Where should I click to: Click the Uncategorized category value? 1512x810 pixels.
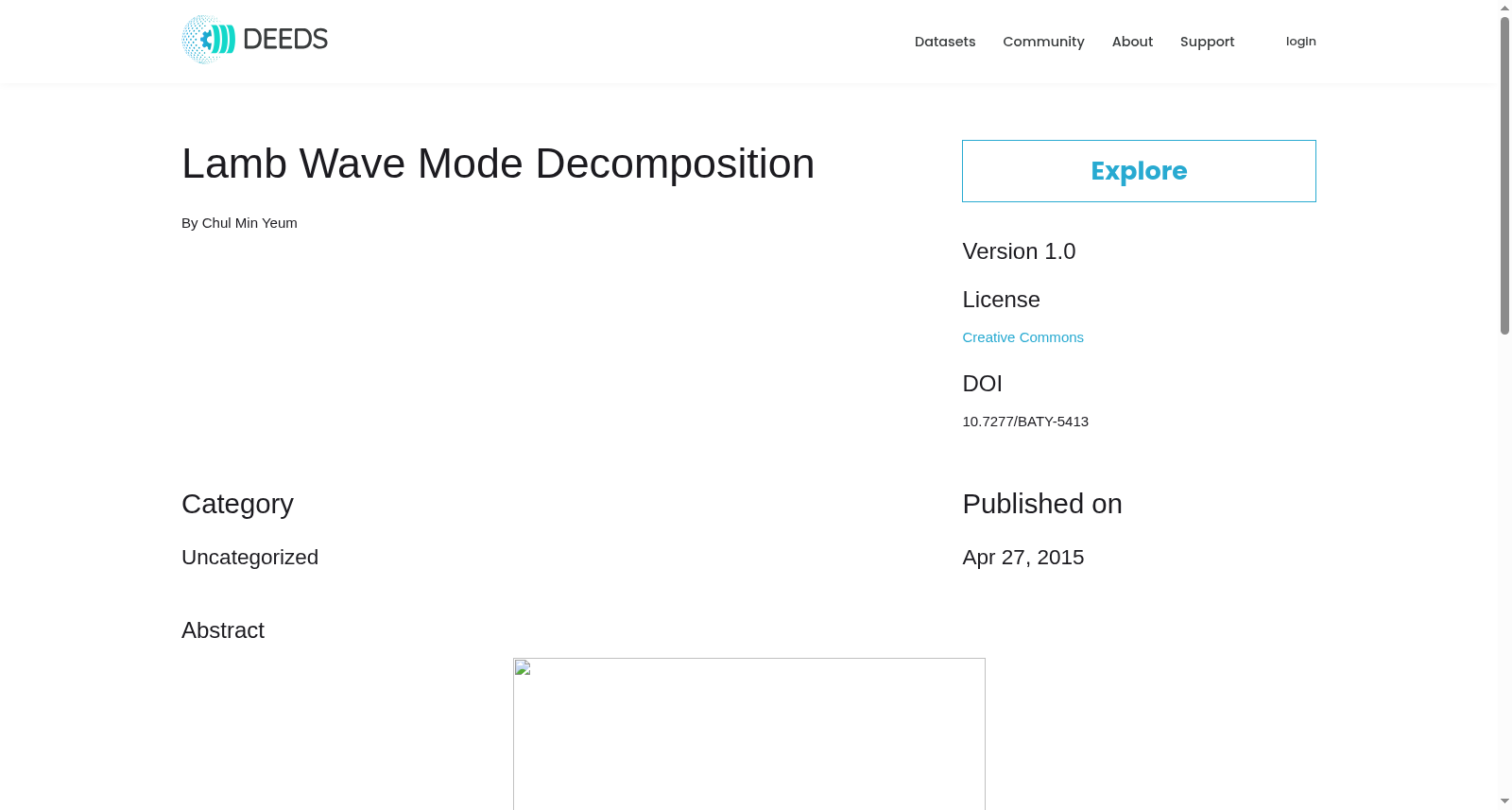coord(249,558)
